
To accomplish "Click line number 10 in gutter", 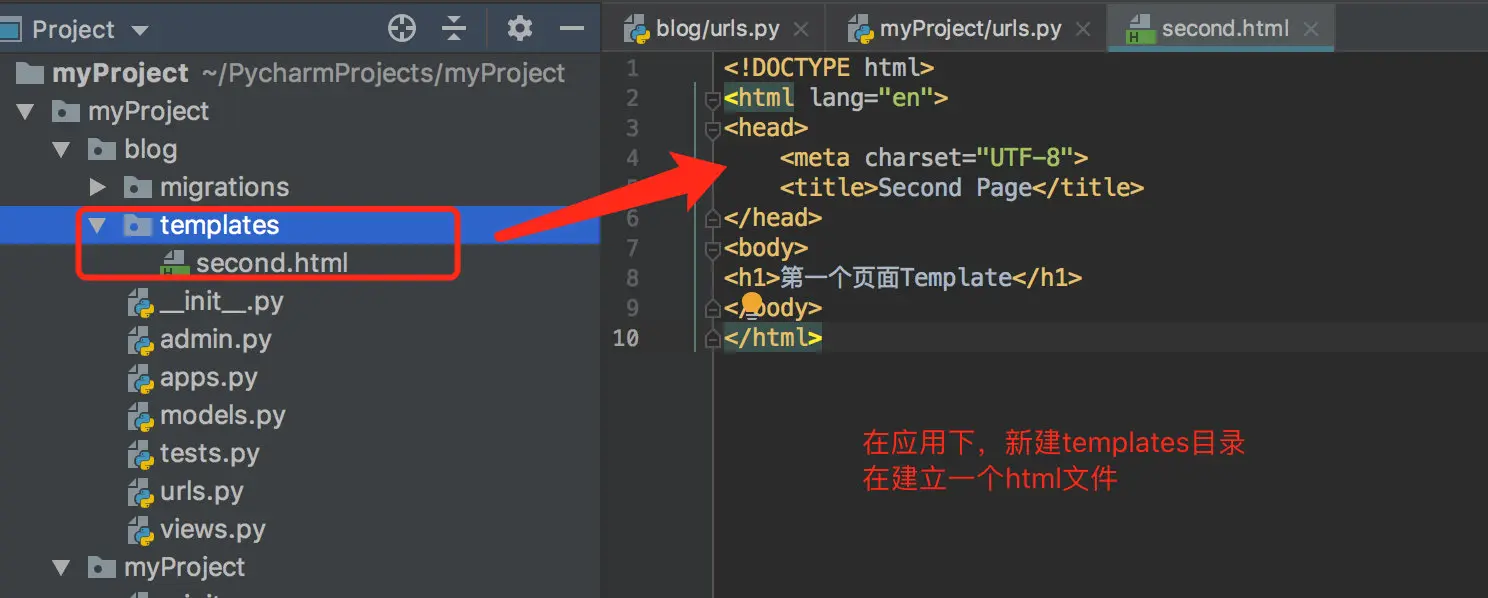I will pyautogui.click(x=625, y=338).
